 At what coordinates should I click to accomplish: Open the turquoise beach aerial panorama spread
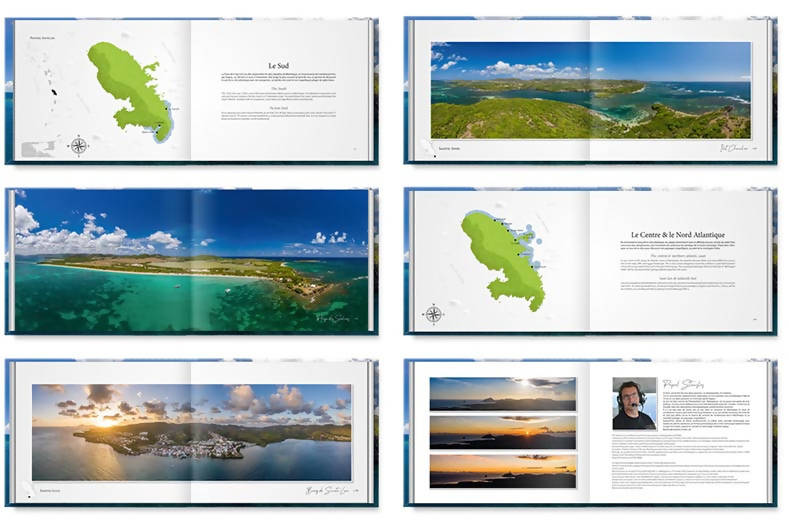pyautogui.click(x=190, y=258)
